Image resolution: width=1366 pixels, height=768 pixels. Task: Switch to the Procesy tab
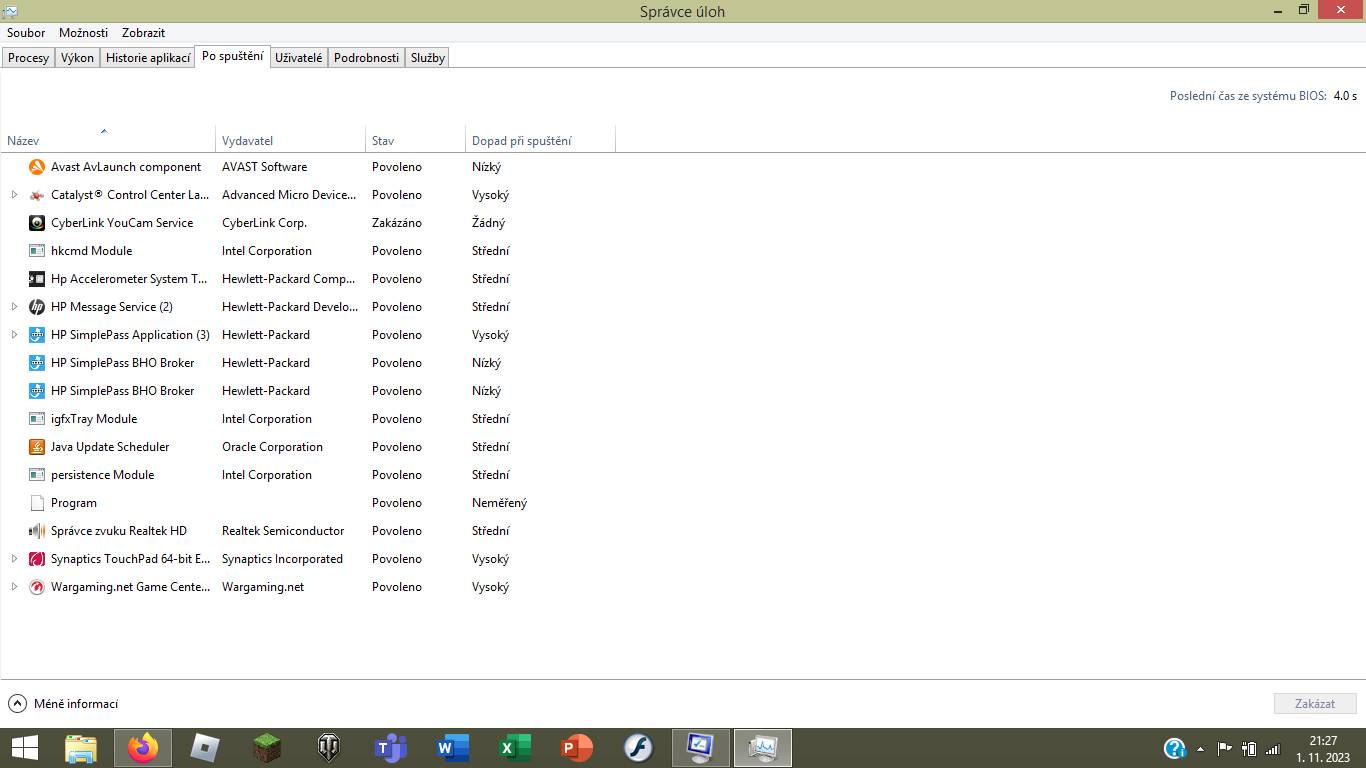[28, 58]
